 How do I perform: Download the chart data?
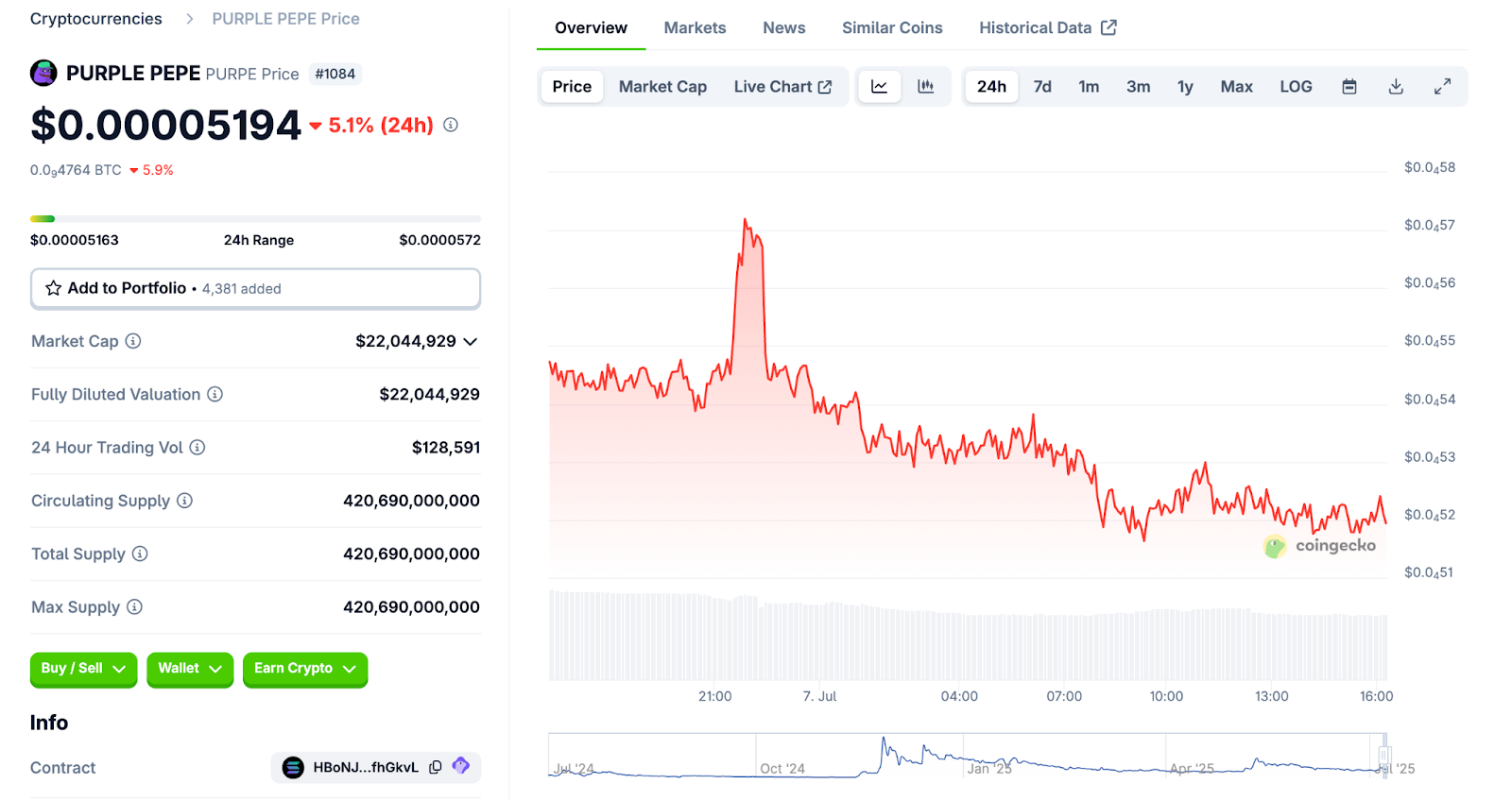tap(1396, 87)
